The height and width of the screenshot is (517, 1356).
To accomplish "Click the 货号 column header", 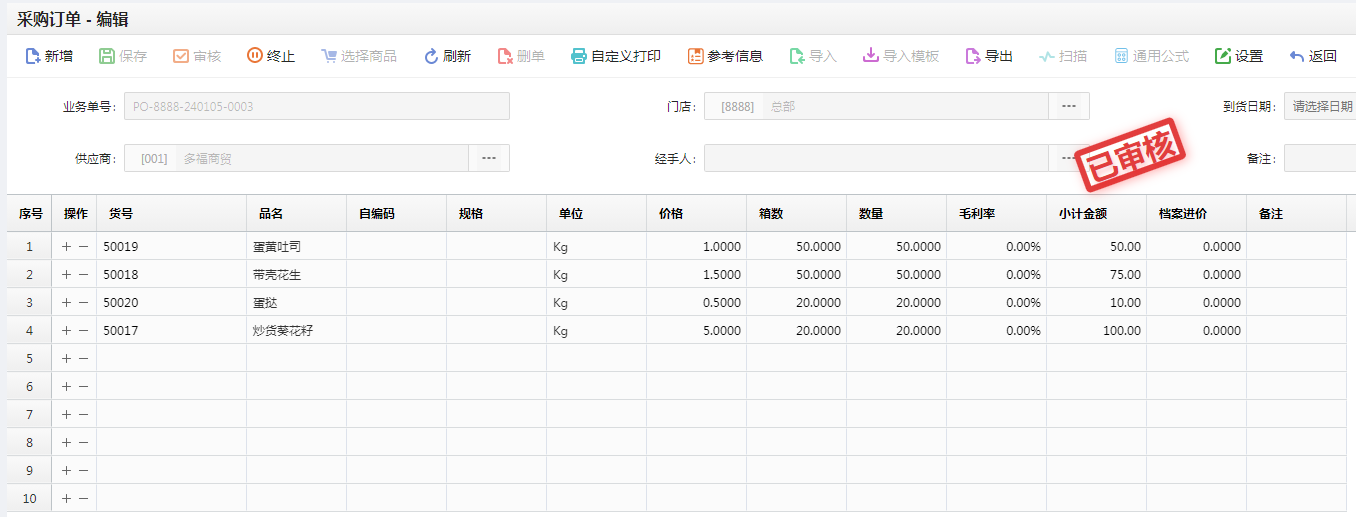I will point(171,214).
